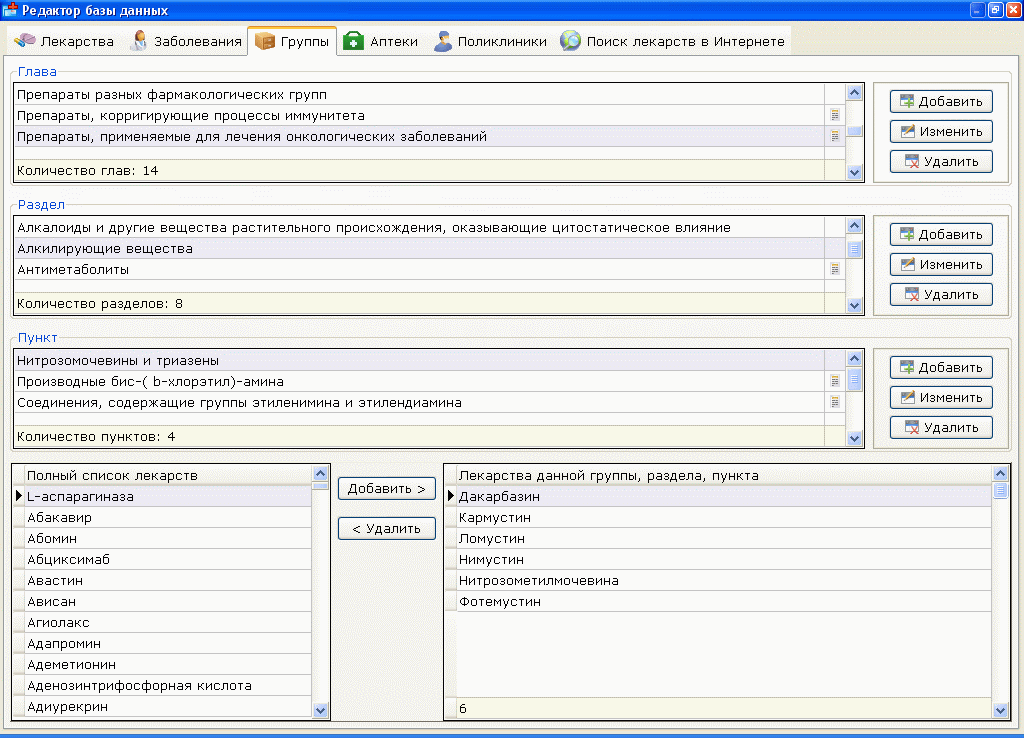
Task: Select 'Производные бис-( b-хлорэтил)-амина' row
Action: point(419,381)
